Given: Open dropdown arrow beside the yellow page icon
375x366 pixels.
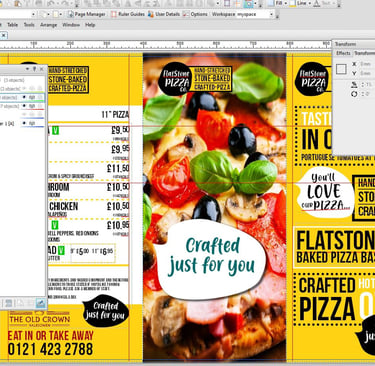Looking at the screenshot, I should click(x=61, y=14).
